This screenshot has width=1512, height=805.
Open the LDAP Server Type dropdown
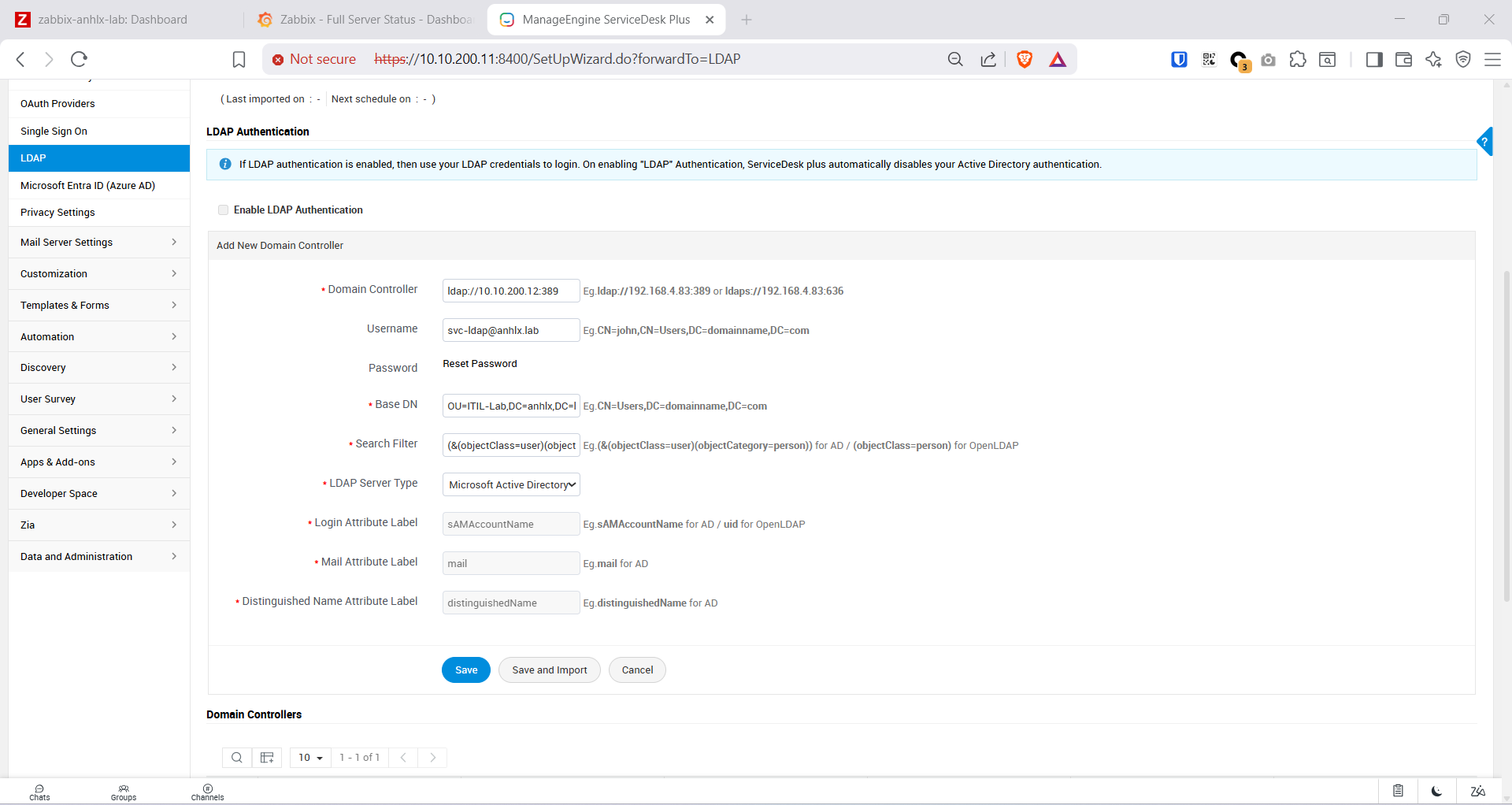coord(511,484)
